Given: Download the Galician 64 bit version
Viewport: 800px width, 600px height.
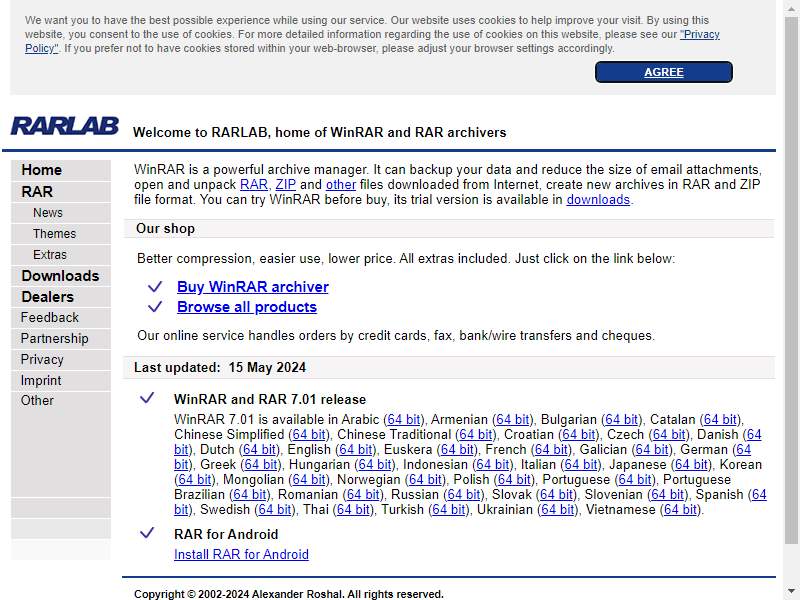Looking at the screenshot, I should click(652, 449).
